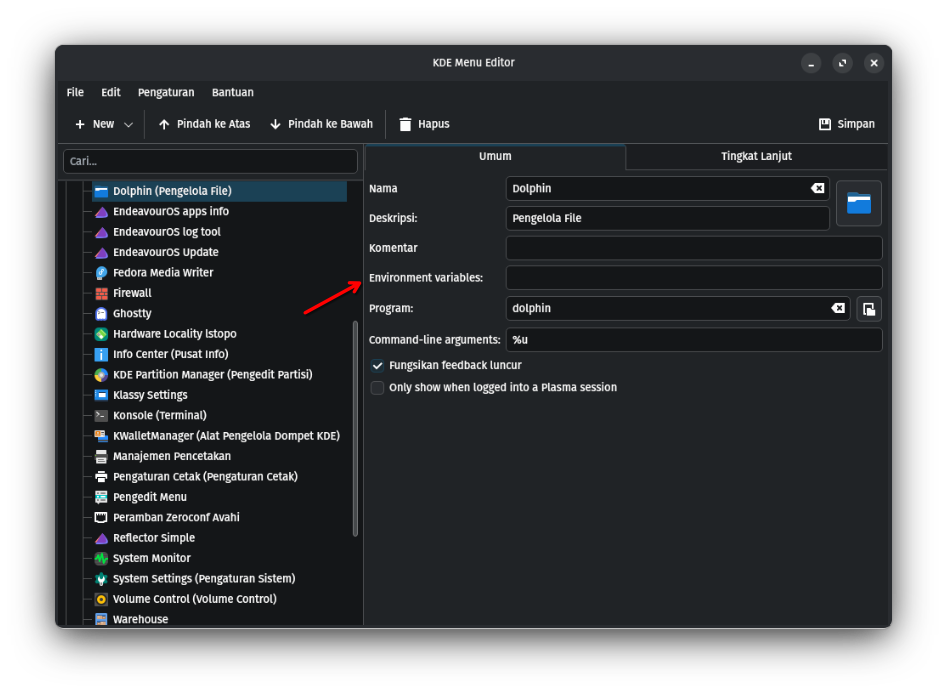Clear the Nama field with its clear icon
The height and width of the screenshot is (694, 947).
[817, 188]
